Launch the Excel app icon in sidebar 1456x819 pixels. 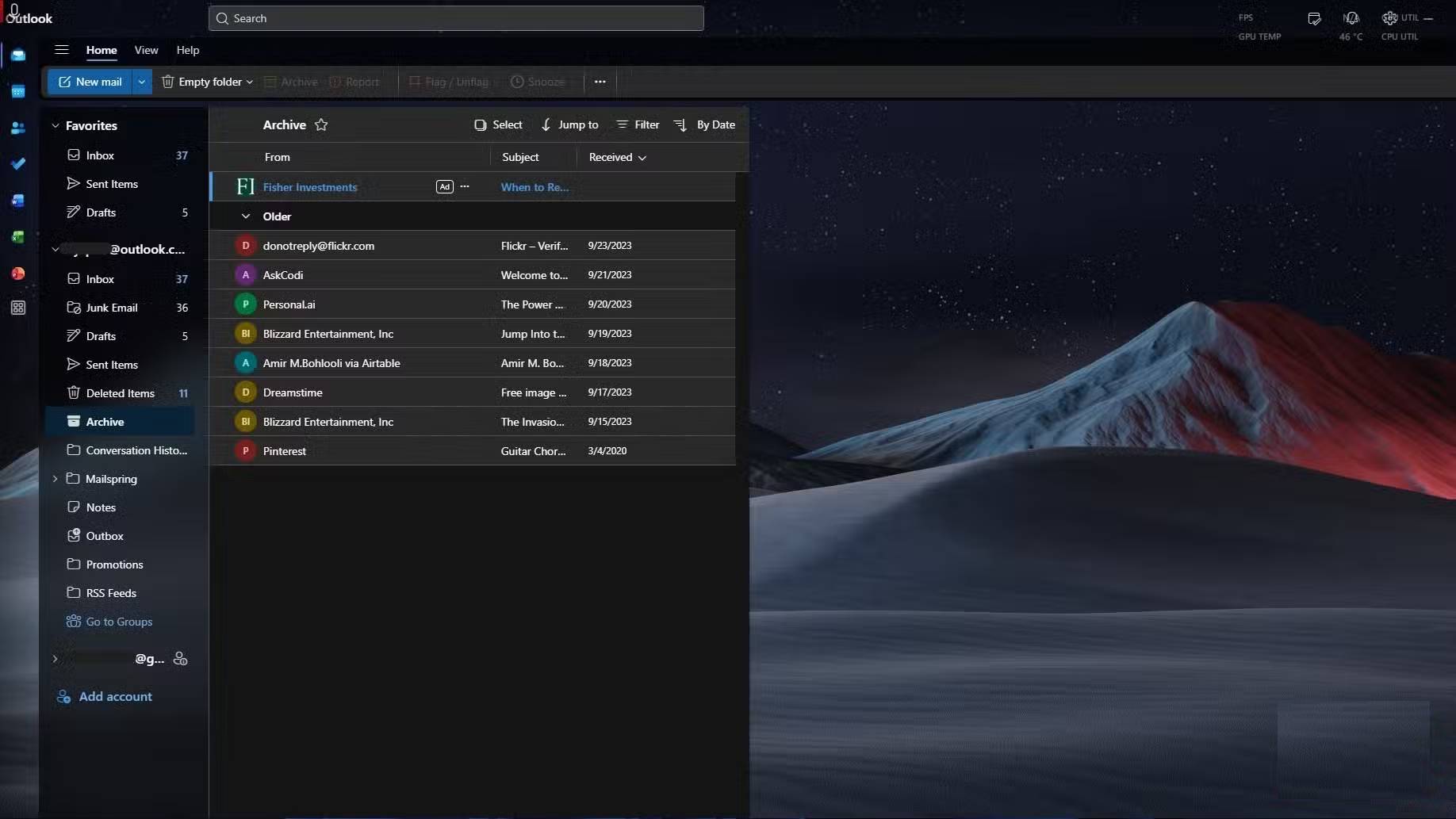tap(18, 237)
